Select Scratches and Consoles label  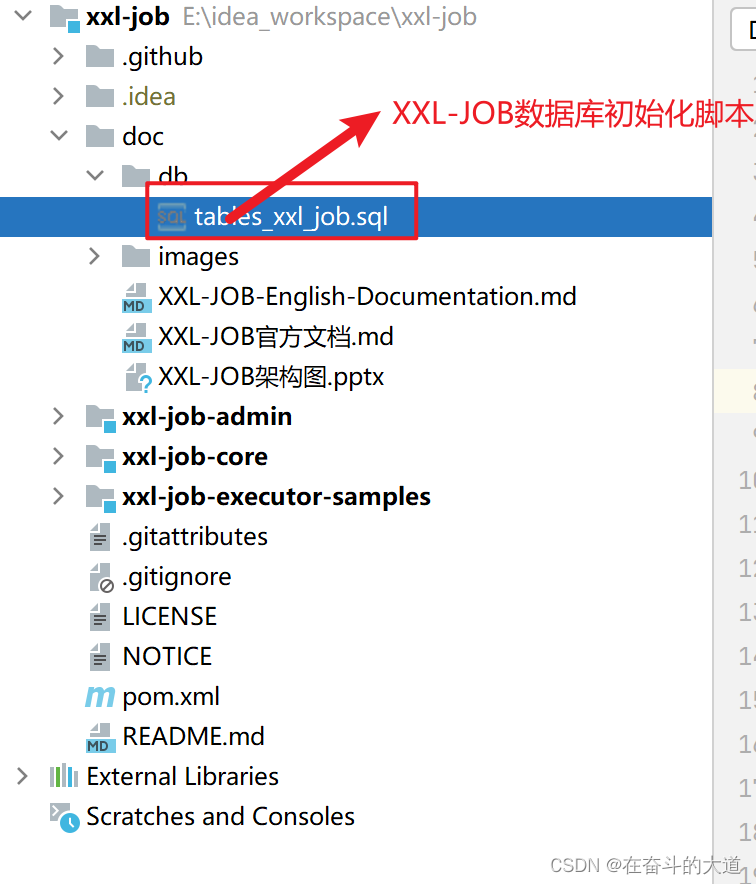coord(220,817)
